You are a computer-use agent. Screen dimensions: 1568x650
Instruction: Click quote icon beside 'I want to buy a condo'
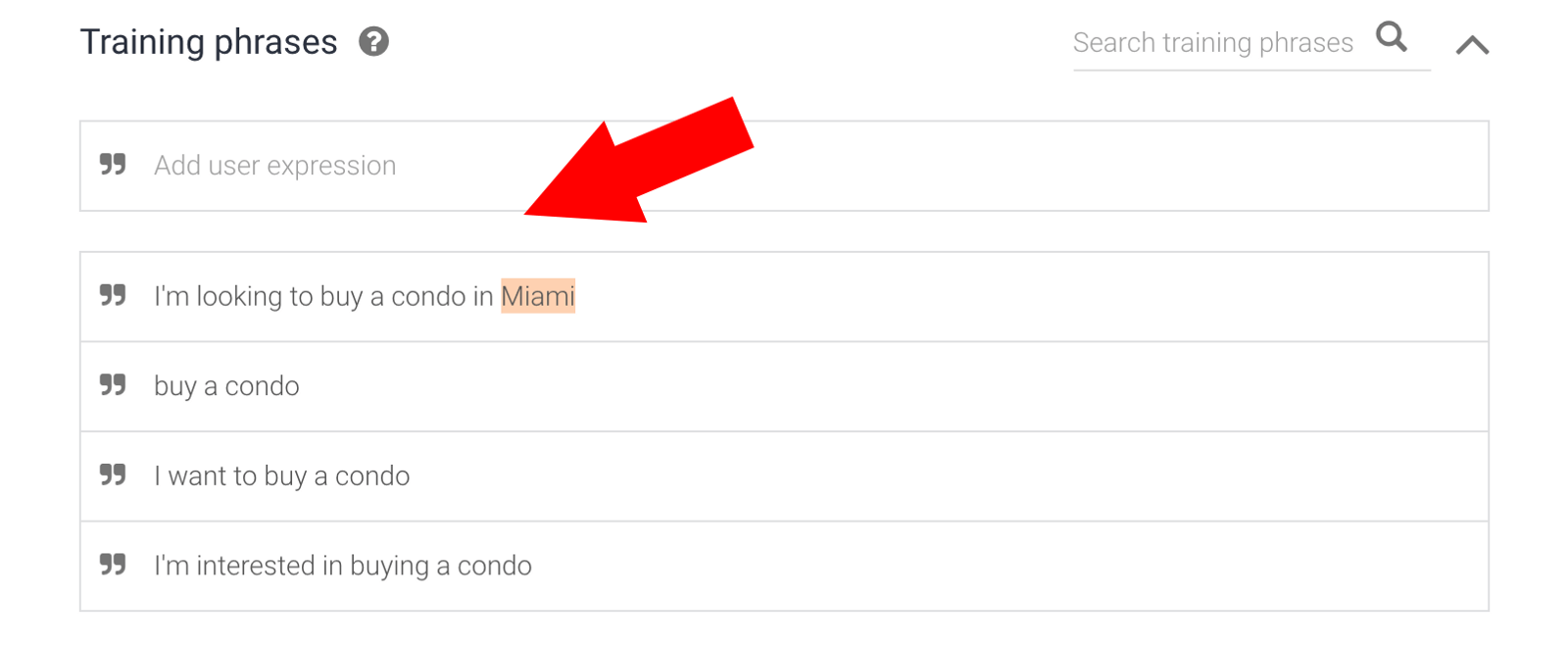(x=113, y=475)
